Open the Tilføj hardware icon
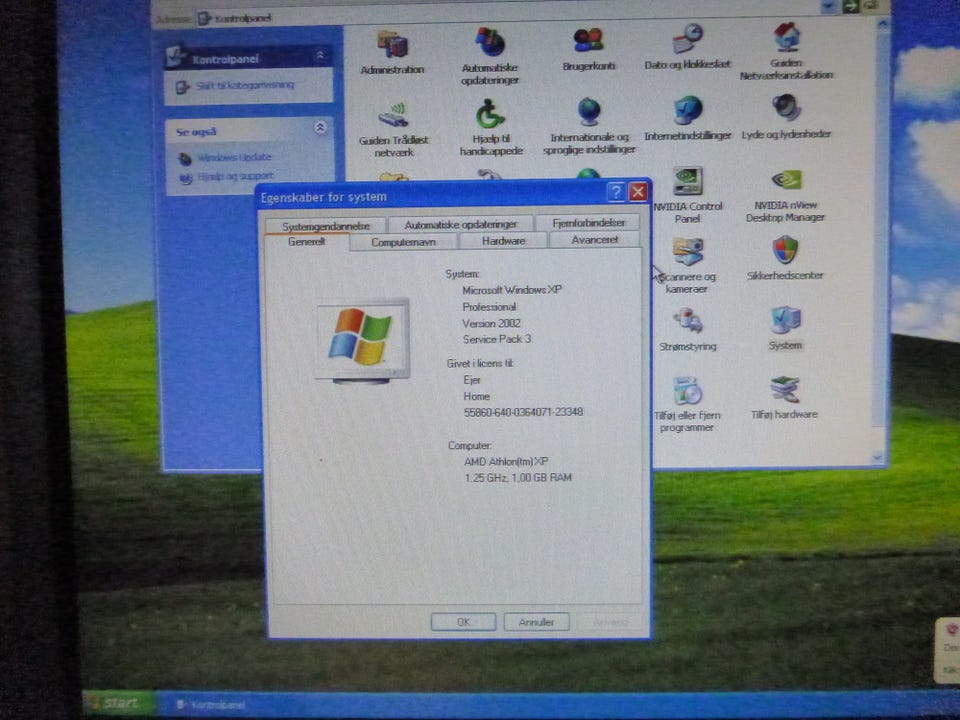 click(x=784, y=398)
